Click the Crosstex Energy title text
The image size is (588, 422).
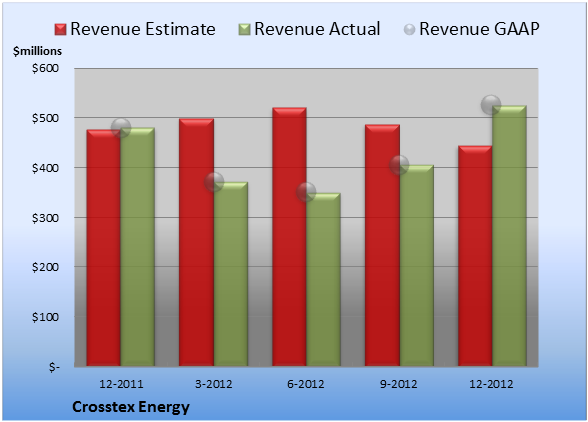coord(131,407)
